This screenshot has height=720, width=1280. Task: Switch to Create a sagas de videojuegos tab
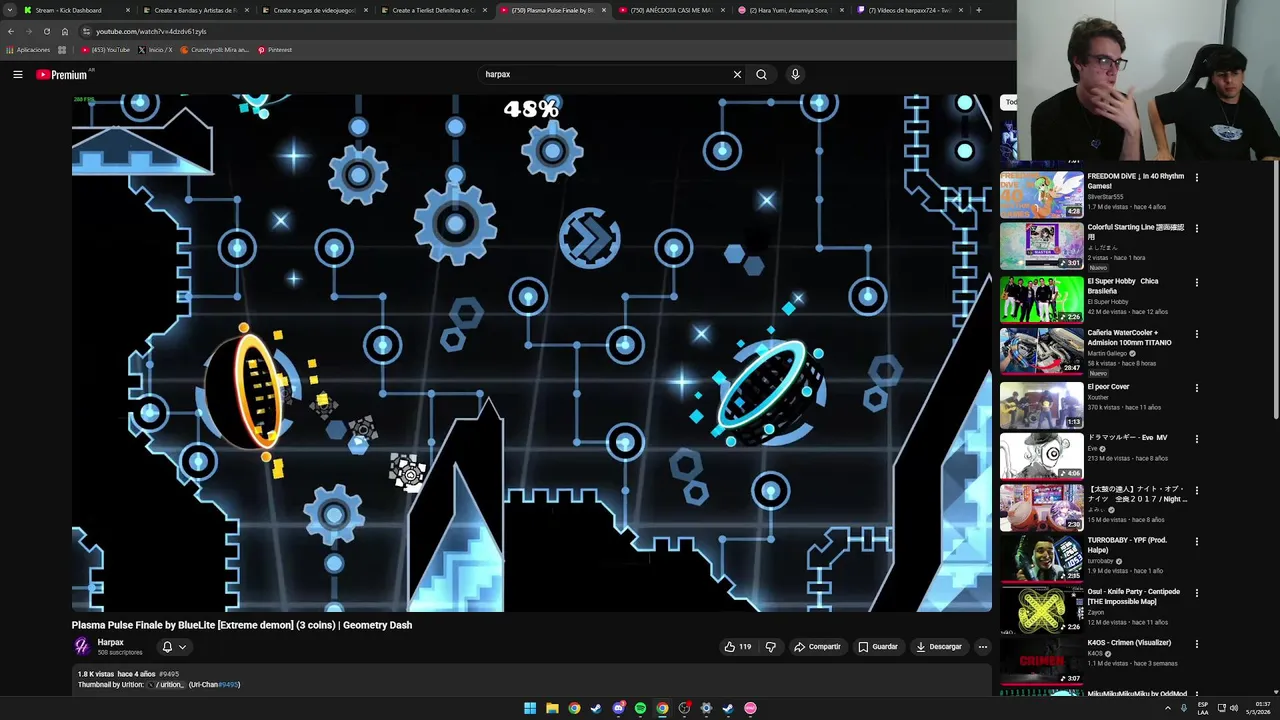[314, 10]
